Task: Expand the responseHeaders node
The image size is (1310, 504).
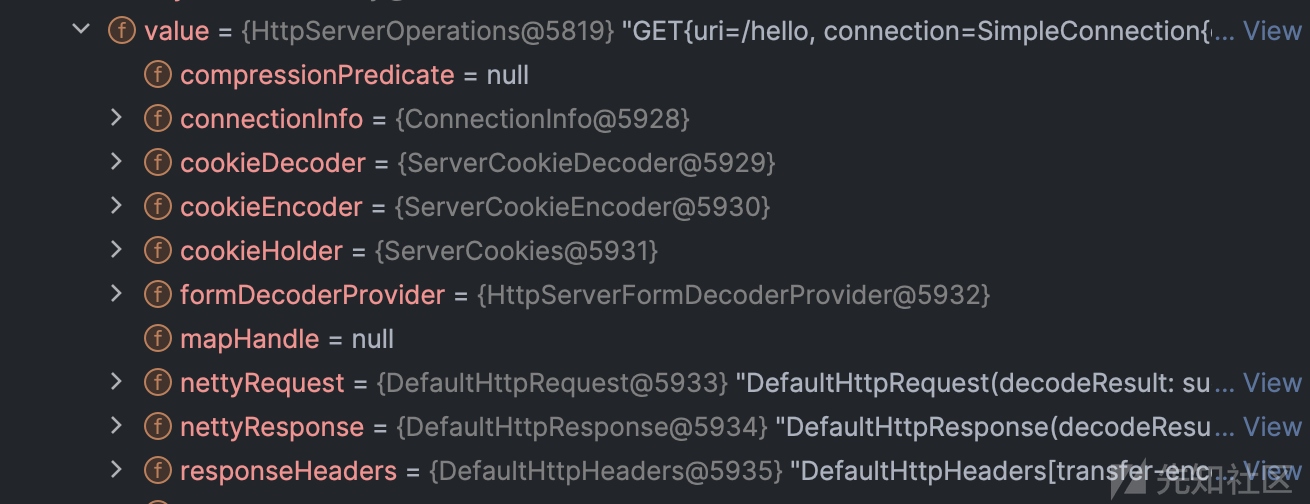Action: pyautogui.click(x=116, y=470)
